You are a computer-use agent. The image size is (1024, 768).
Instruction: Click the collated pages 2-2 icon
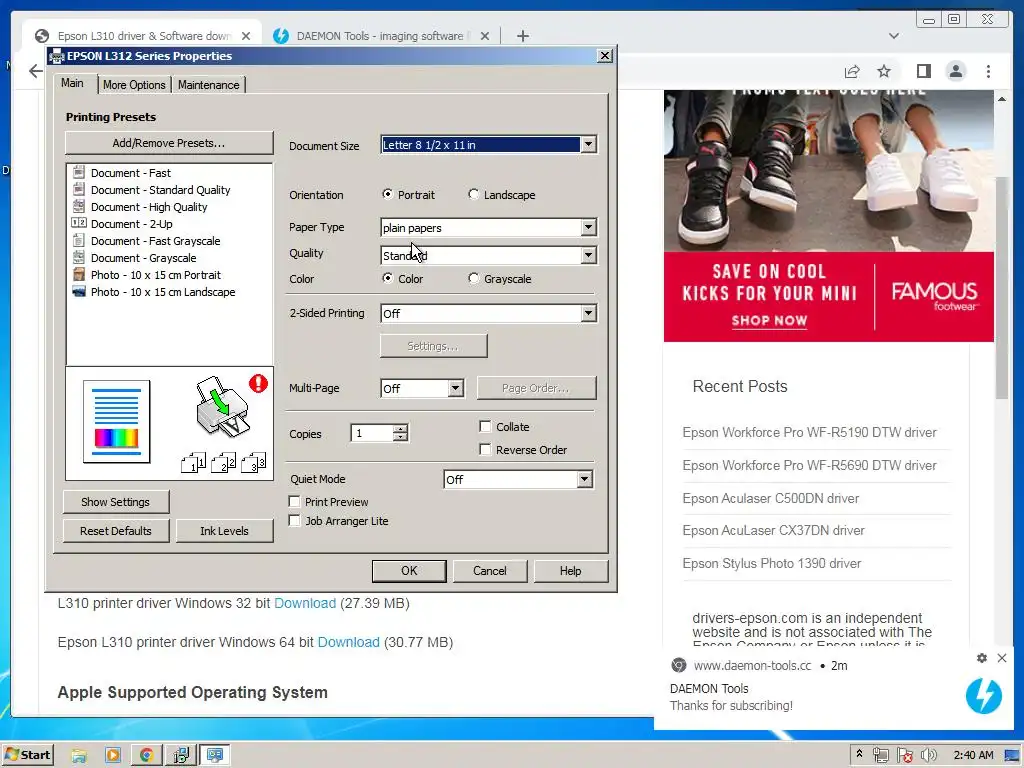[x=223, y=463]
